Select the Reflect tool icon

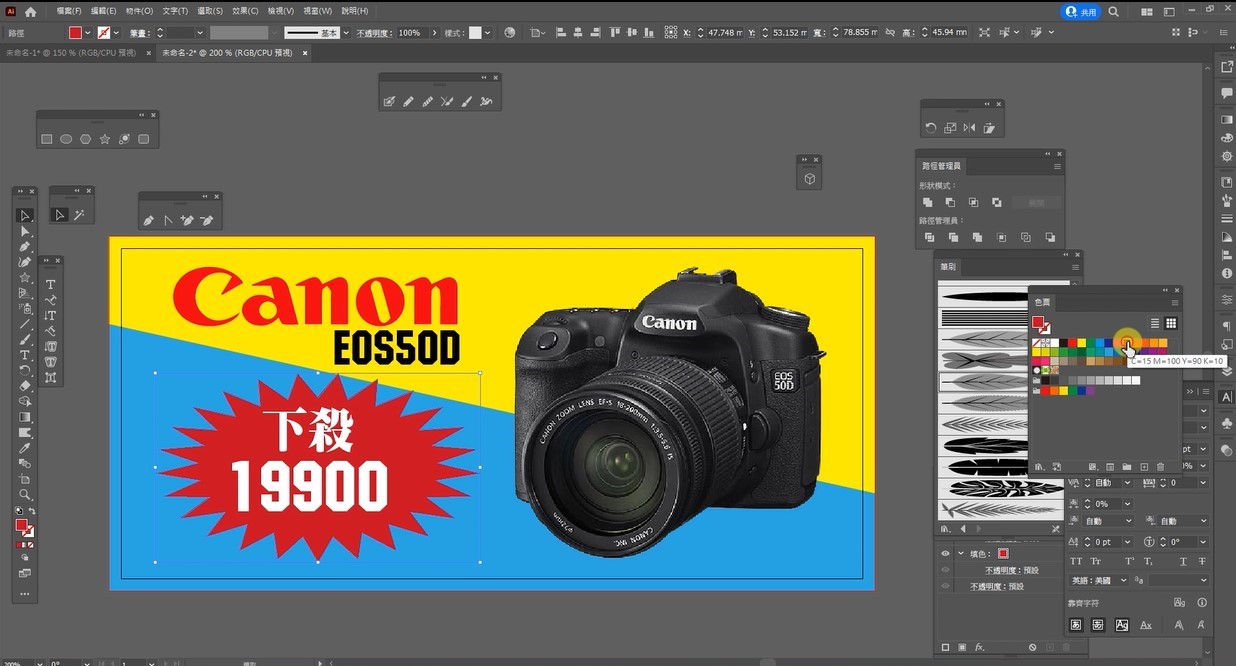tap(968, 128)
